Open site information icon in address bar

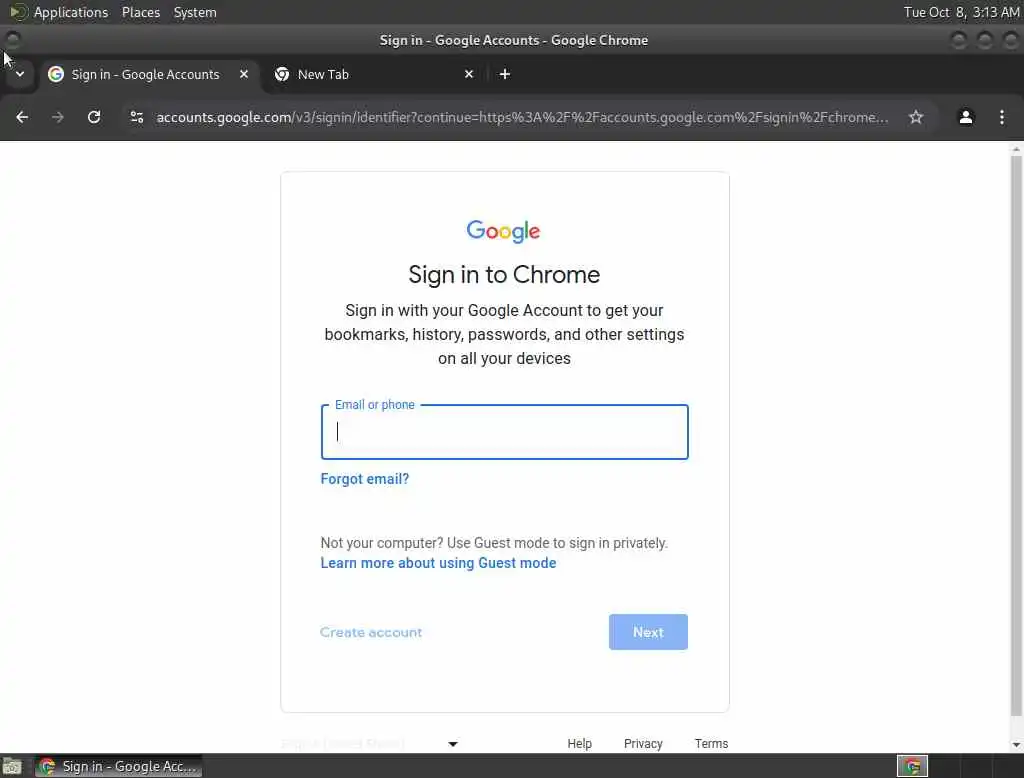(136, 117)
